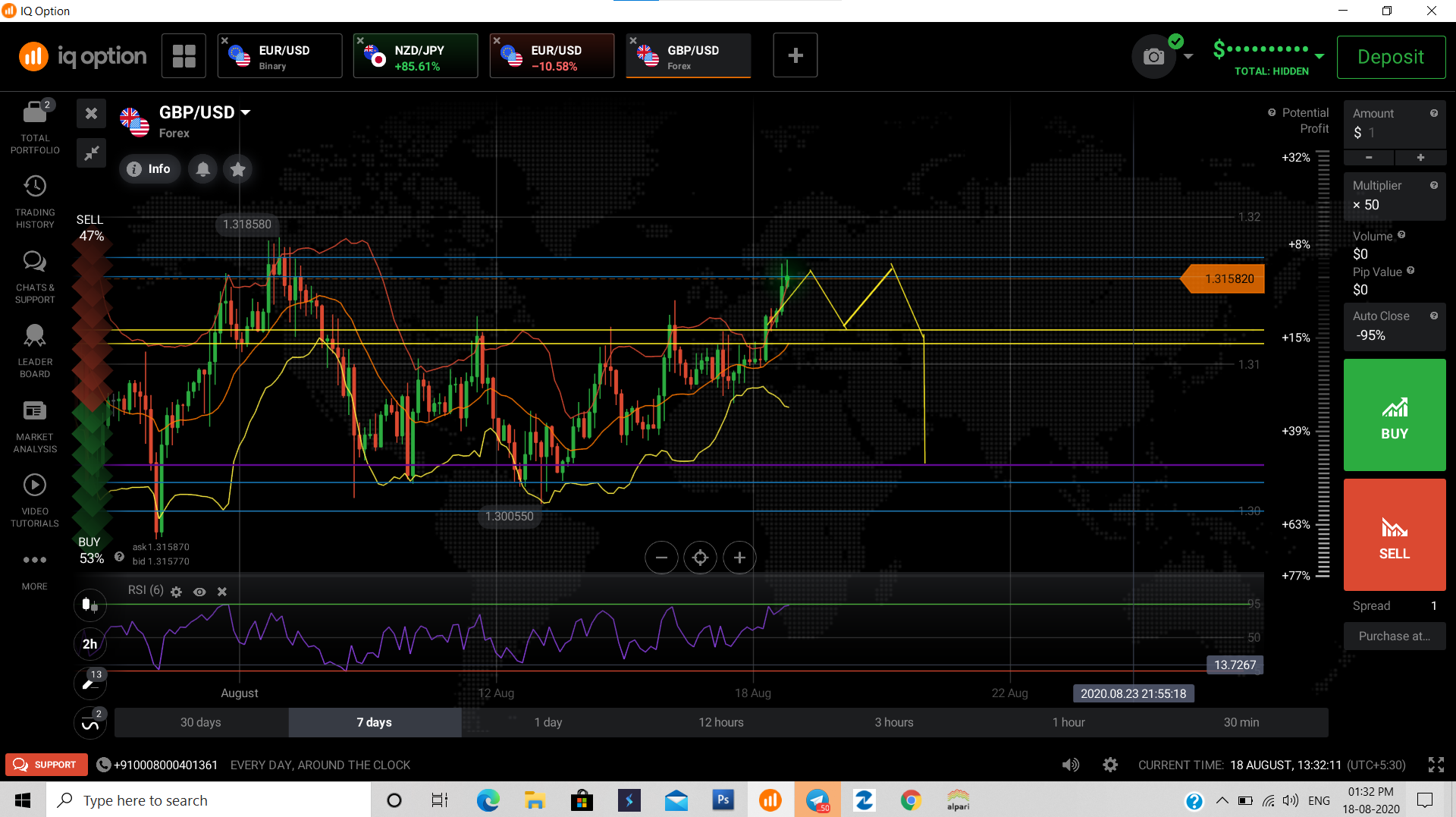Click the current price label 1.315820
This screenshot has width=1456, height=817.
[1223, 278]
